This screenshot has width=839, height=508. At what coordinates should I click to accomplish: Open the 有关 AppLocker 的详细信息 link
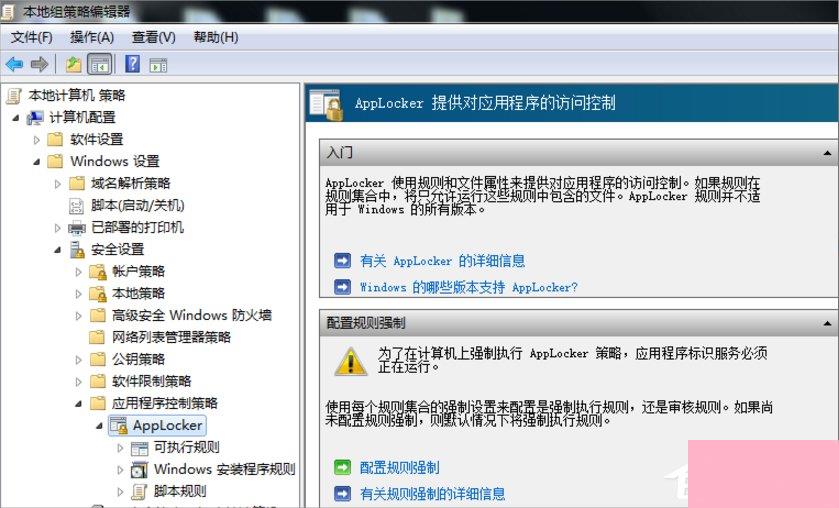tap(443, 261)
